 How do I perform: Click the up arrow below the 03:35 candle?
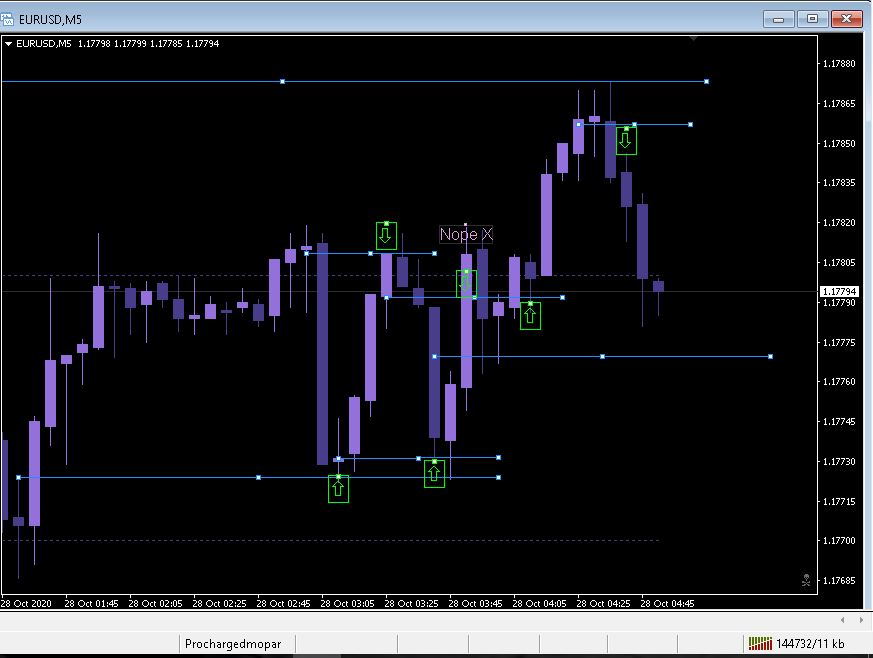[434, 474]
